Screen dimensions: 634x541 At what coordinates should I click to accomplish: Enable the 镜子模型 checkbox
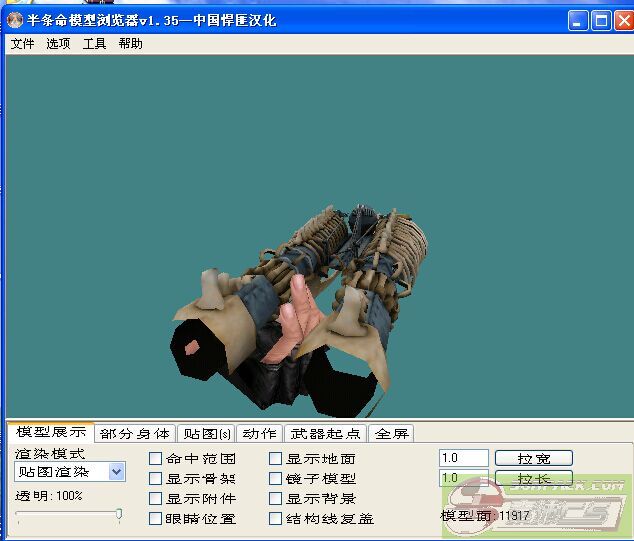[x=276, y=479]
